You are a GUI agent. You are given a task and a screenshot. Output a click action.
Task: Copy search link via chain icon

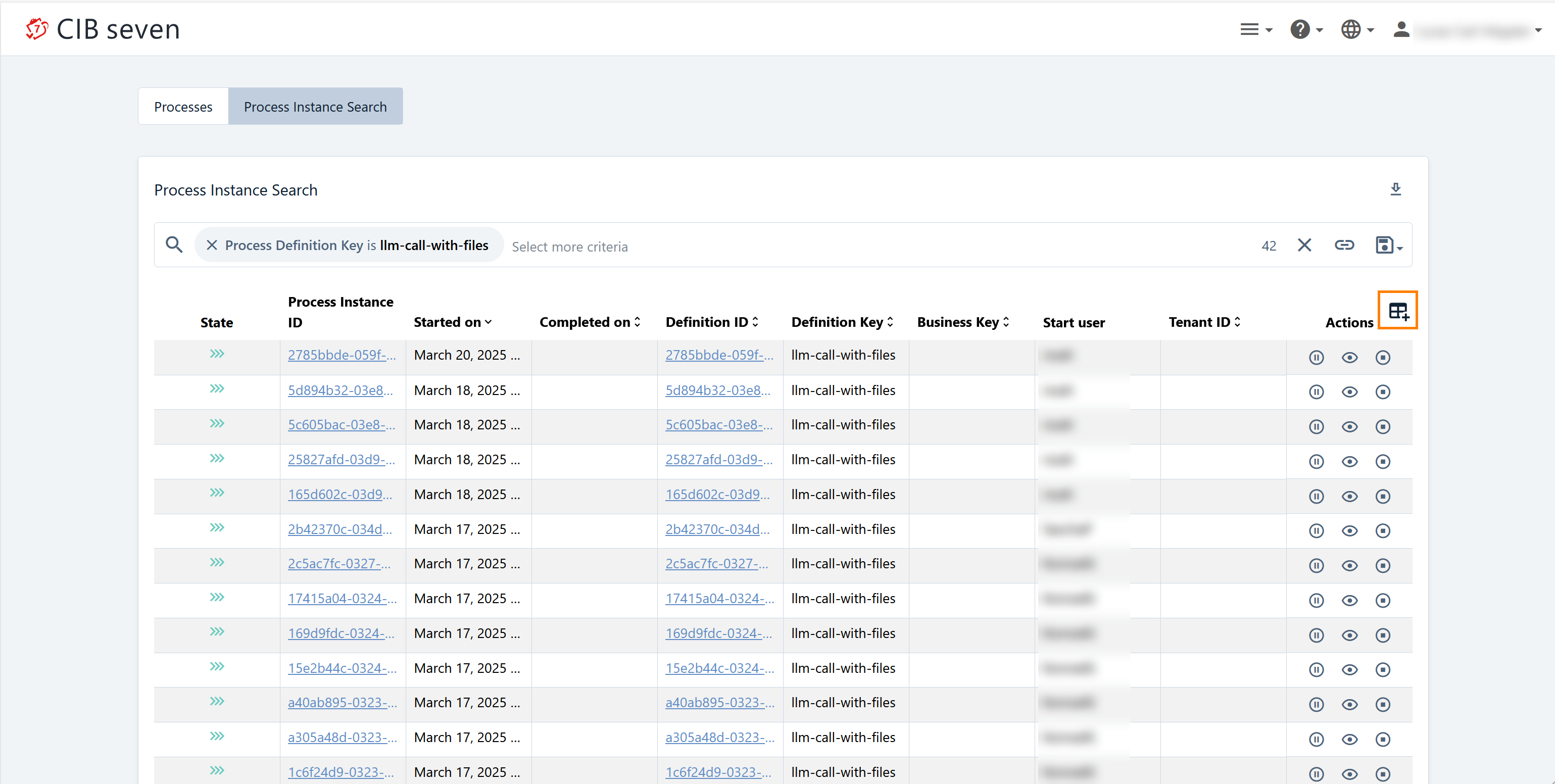(x=1344, y=245)
